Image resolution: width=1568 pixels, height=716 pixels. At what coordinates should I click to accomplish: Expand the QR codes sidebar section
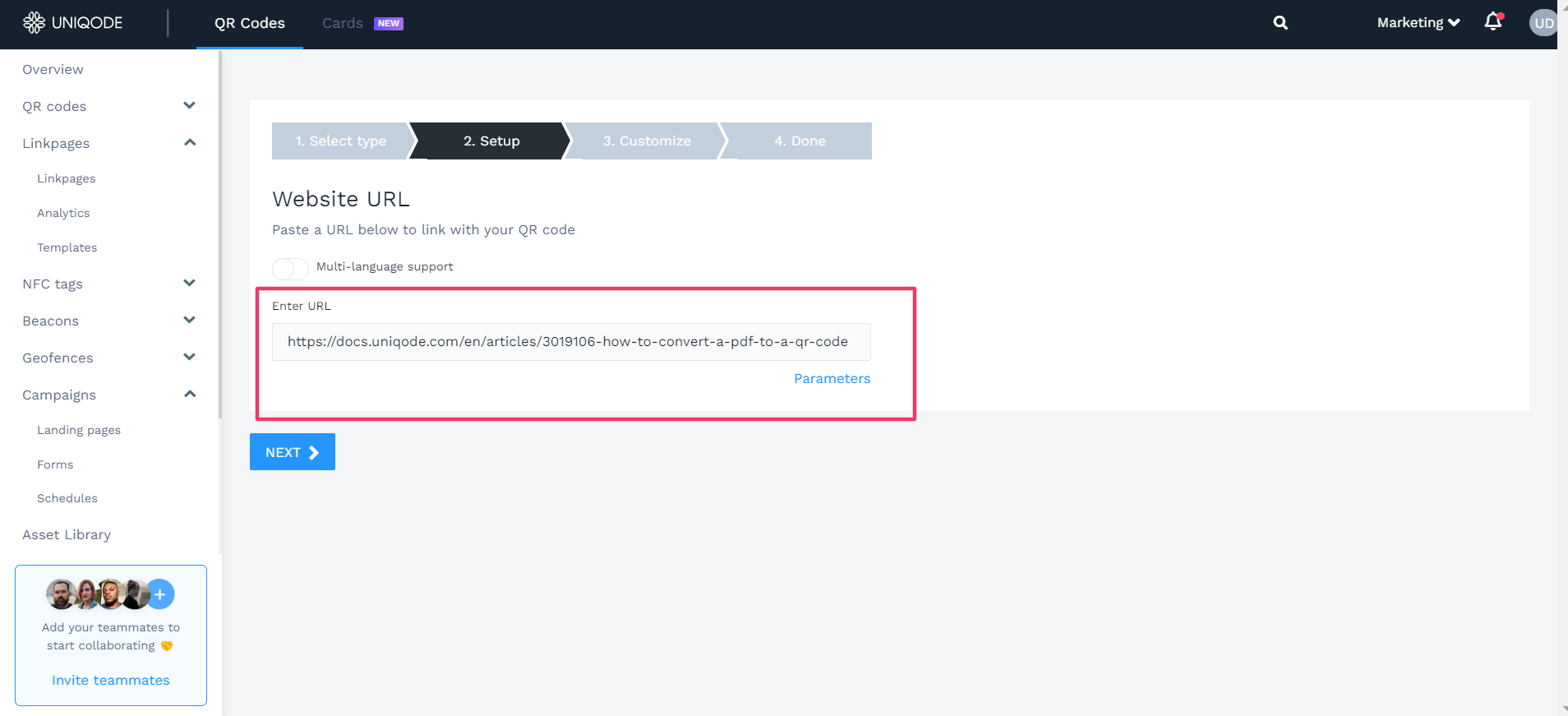189,105
